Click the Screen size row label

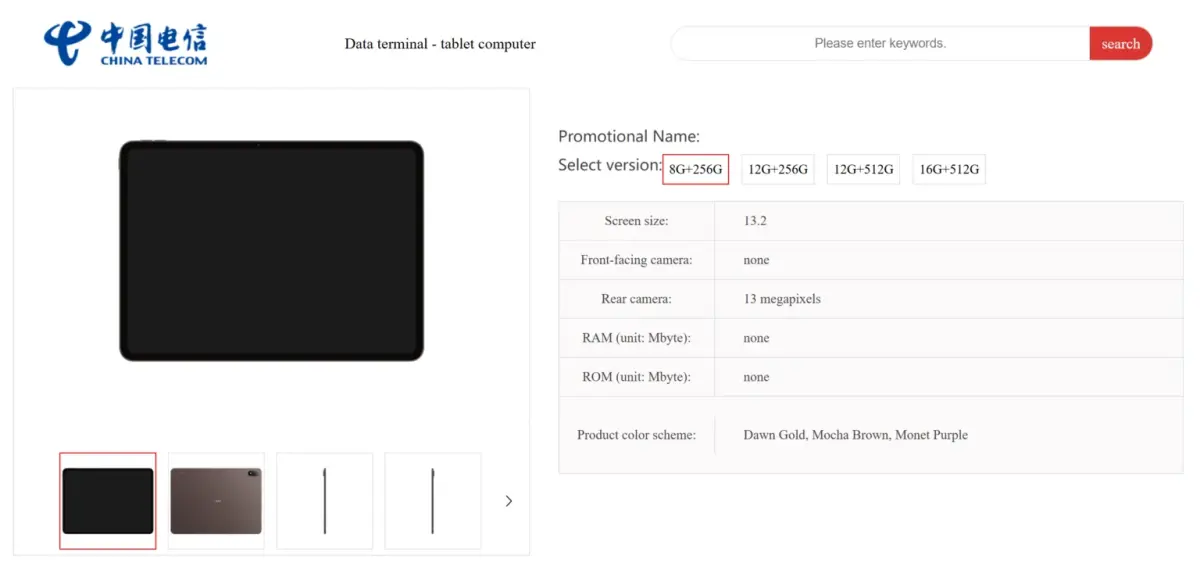tap(636, 221)
